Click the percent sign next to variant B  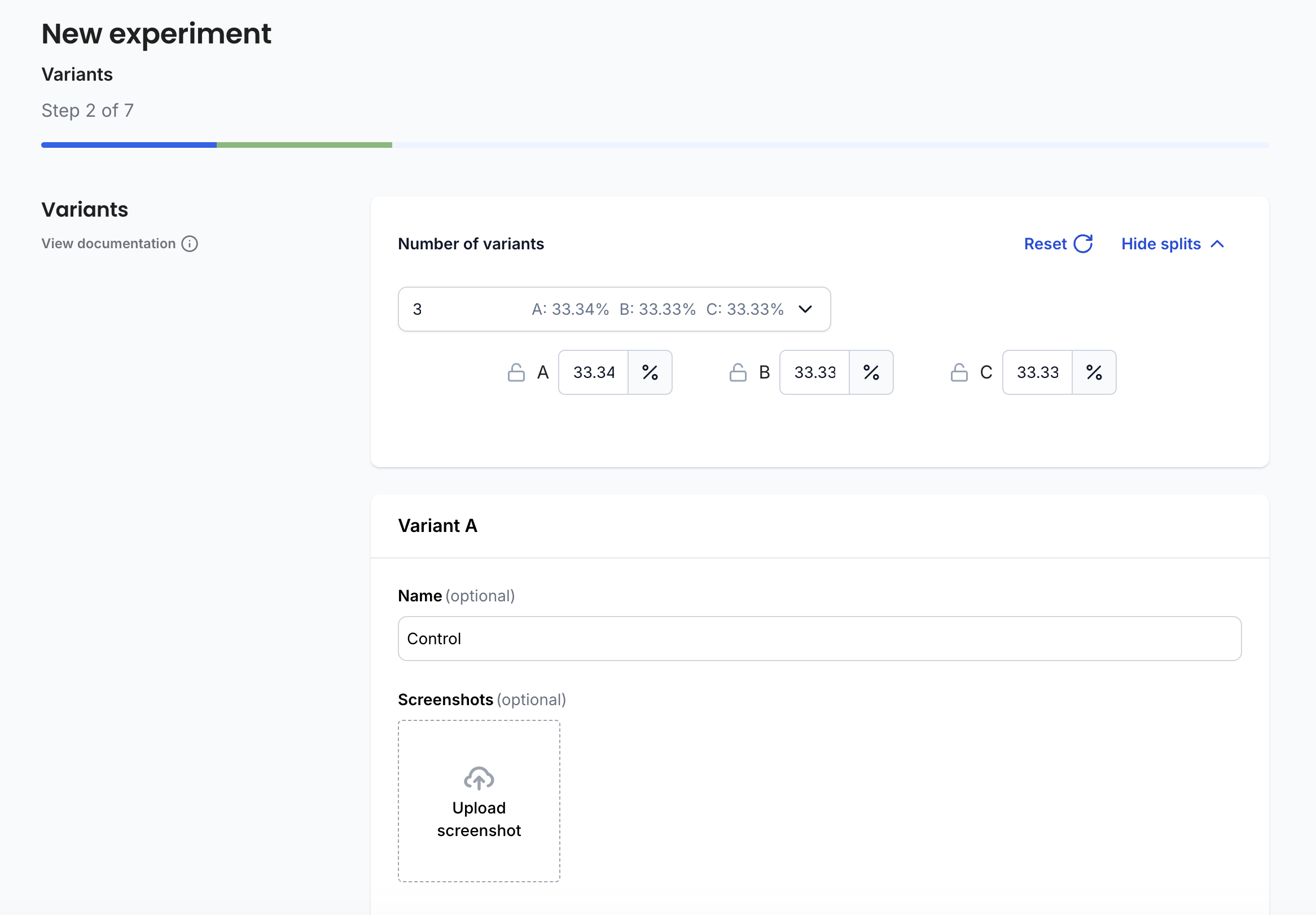(x=871, y=372)
